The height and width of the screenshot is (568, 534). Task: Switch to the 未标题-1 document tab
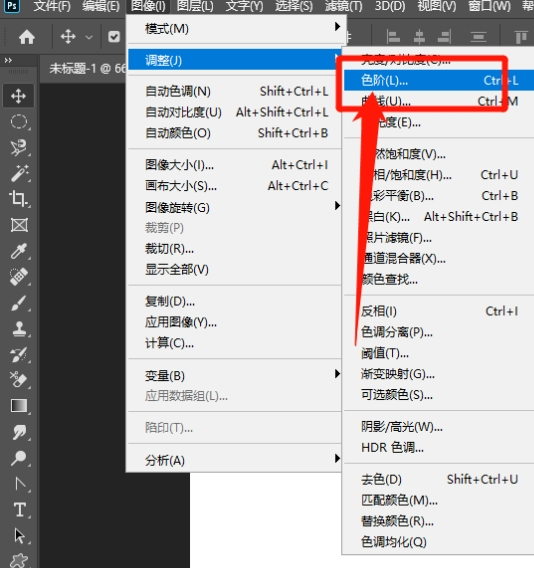pos(87,68)
